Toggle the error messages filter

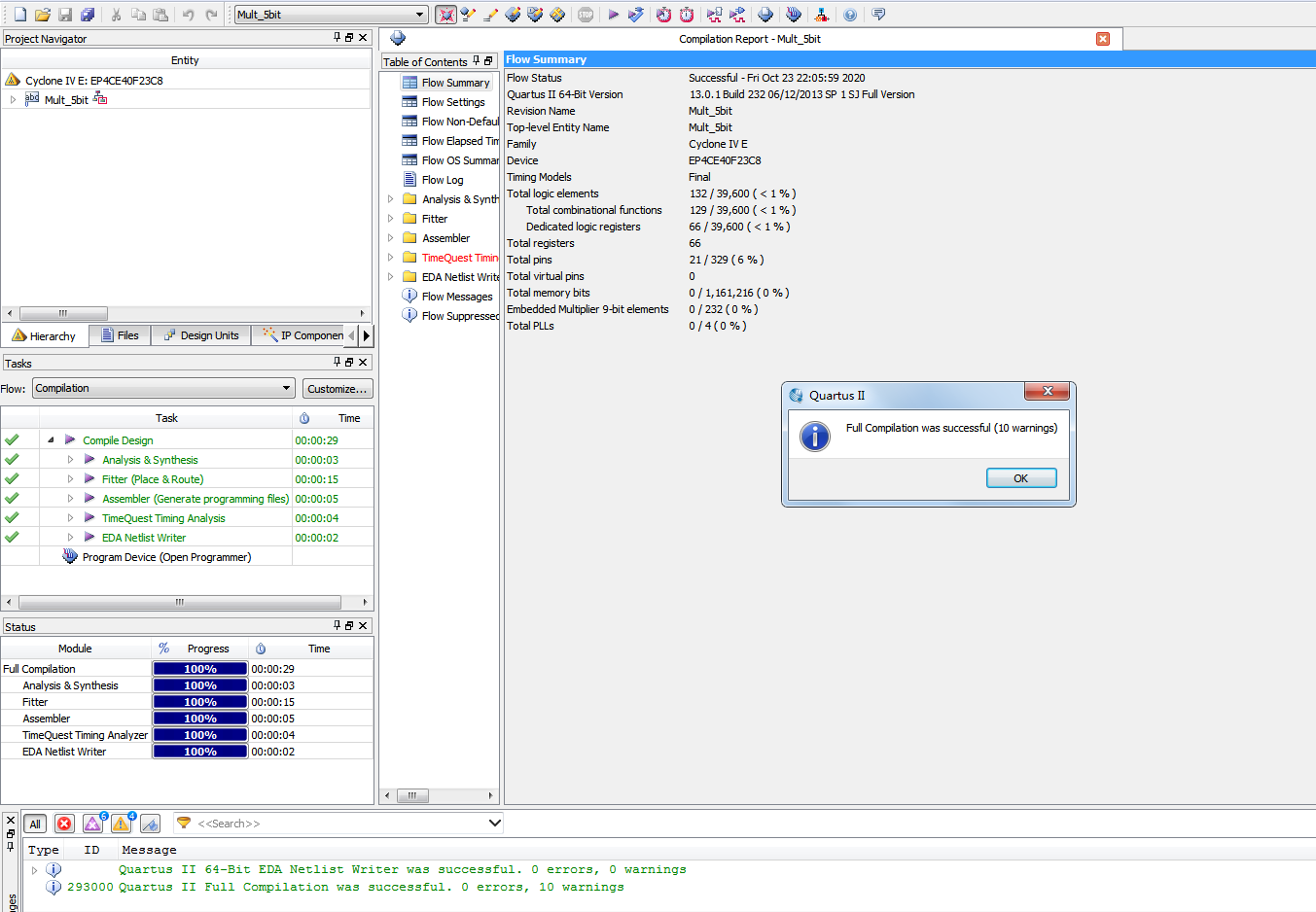pyautogui.click(x=64, y=824)
